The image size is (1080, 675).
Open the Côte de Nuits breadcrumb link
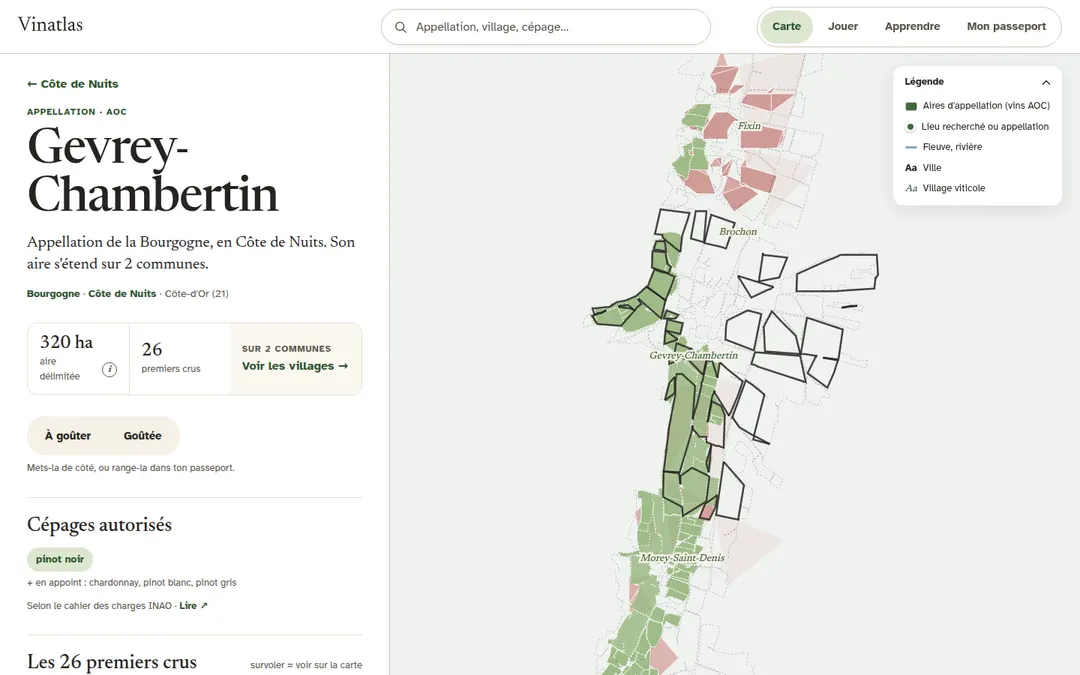122,293
